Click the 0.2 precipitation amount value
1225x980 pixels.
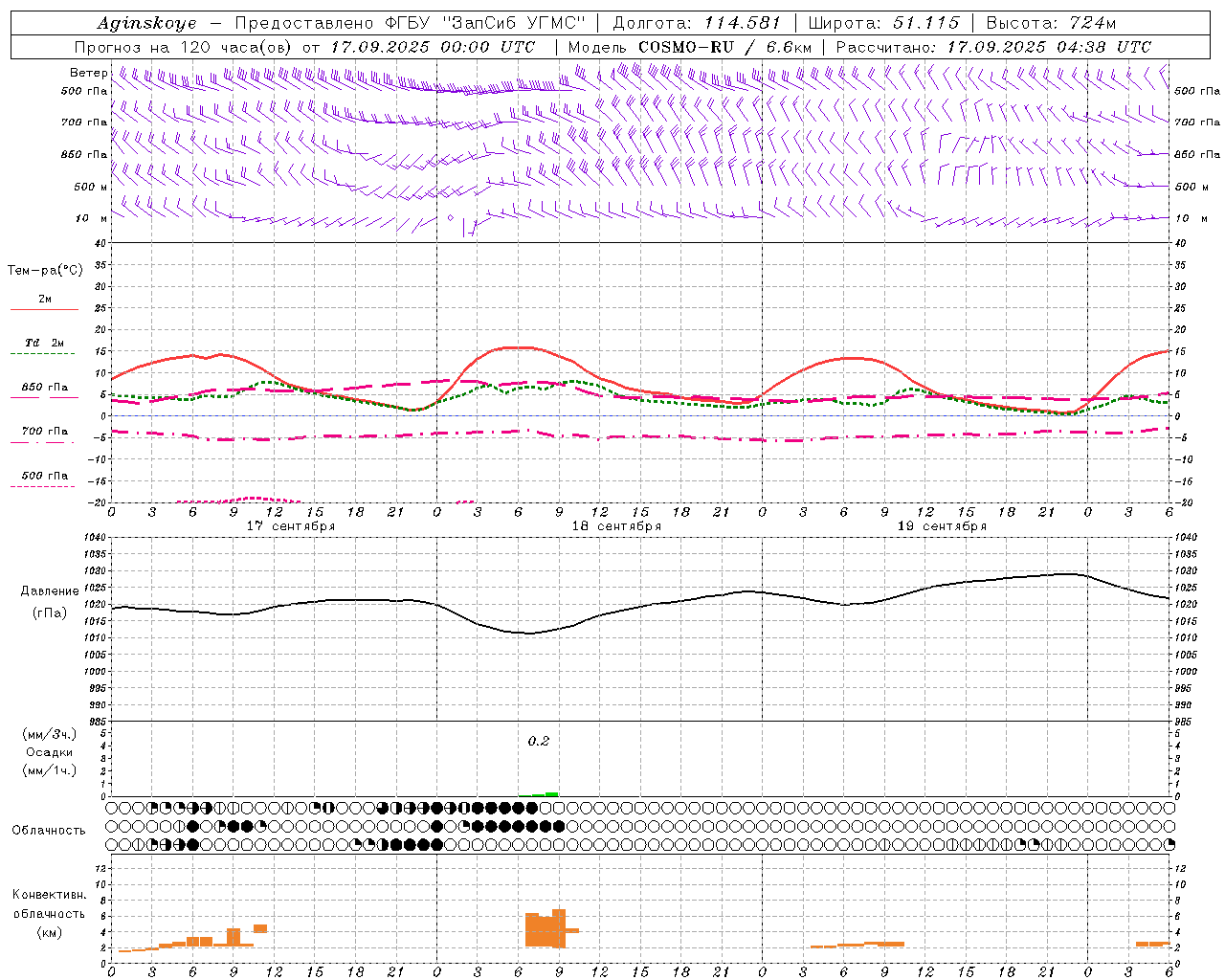click(539, 741)
